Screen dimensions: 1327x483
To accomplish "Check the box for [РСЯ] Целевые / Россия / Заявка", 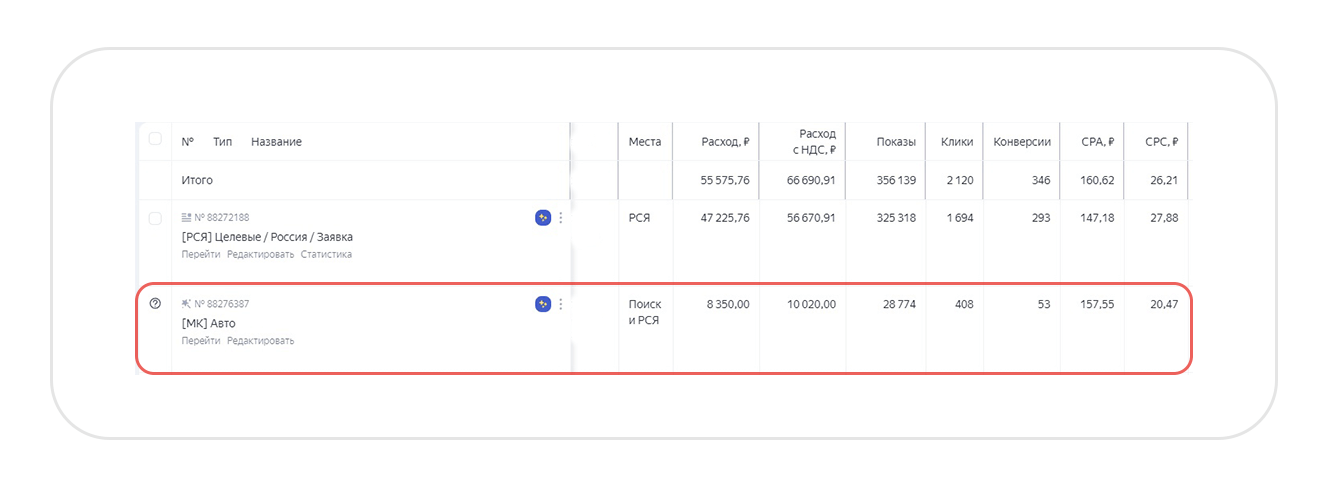I will point(155,218).
